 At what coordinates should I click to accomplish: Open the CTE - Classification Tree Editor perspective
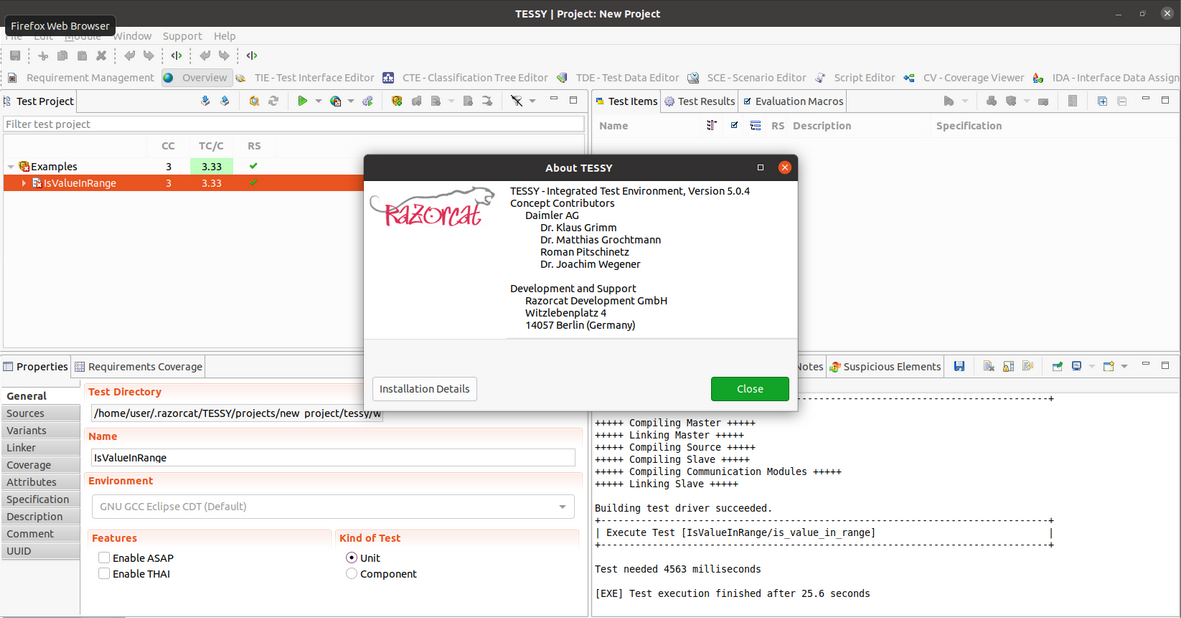point(465,78)
